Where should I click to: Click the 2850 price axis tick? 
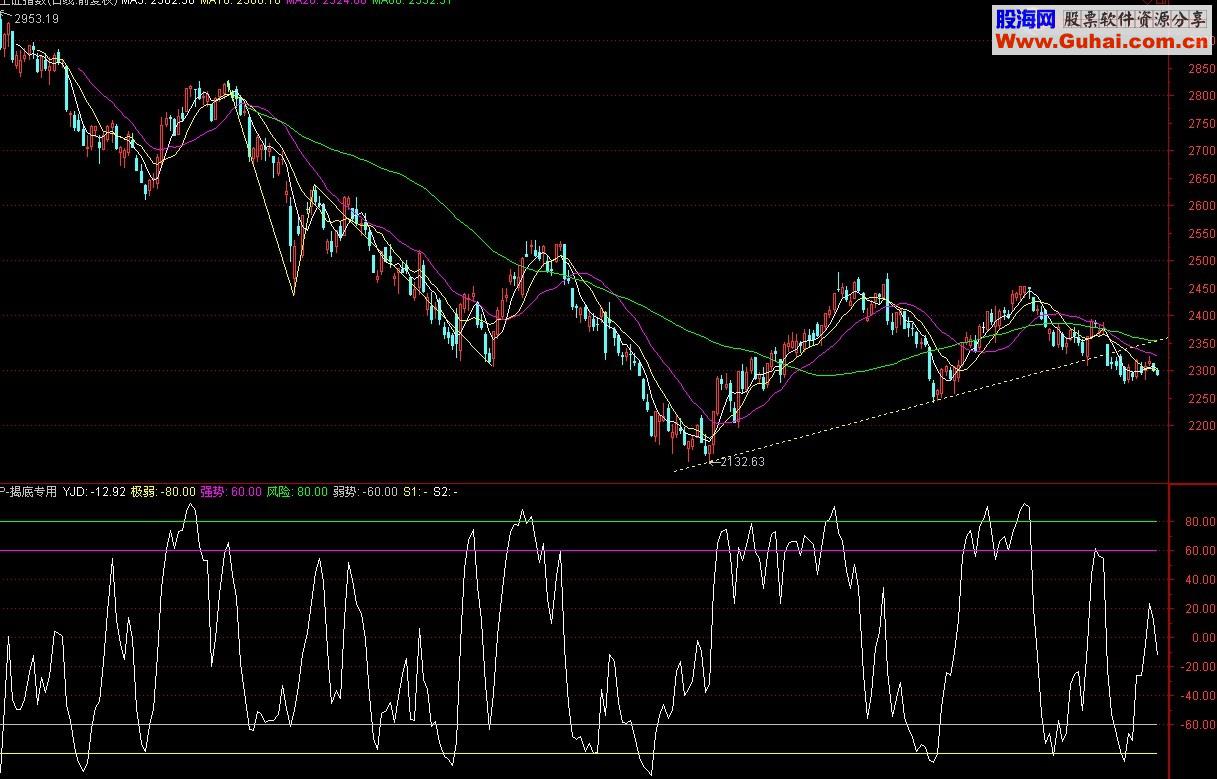[1200, 69]
